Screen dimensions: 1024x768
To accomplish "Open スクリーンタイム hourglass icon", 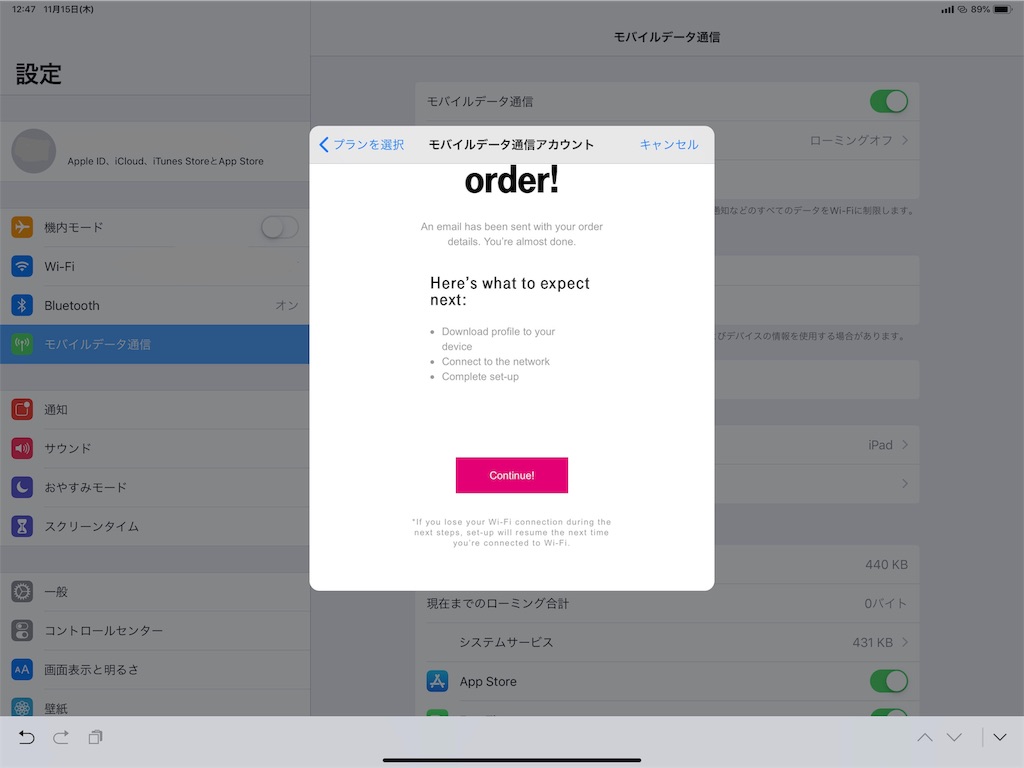I will click(x=22, y=526).
